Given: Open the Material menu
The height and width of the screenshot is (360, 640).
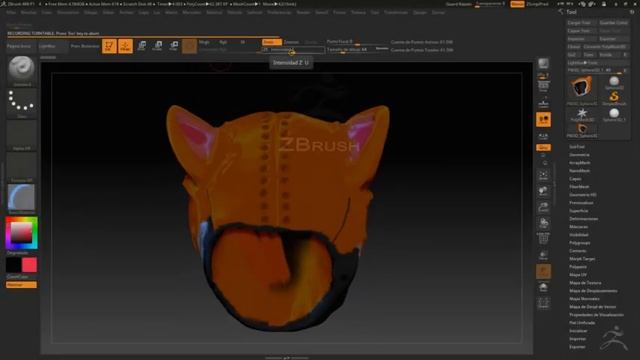Looking at the screenshot, I should 214,13.
